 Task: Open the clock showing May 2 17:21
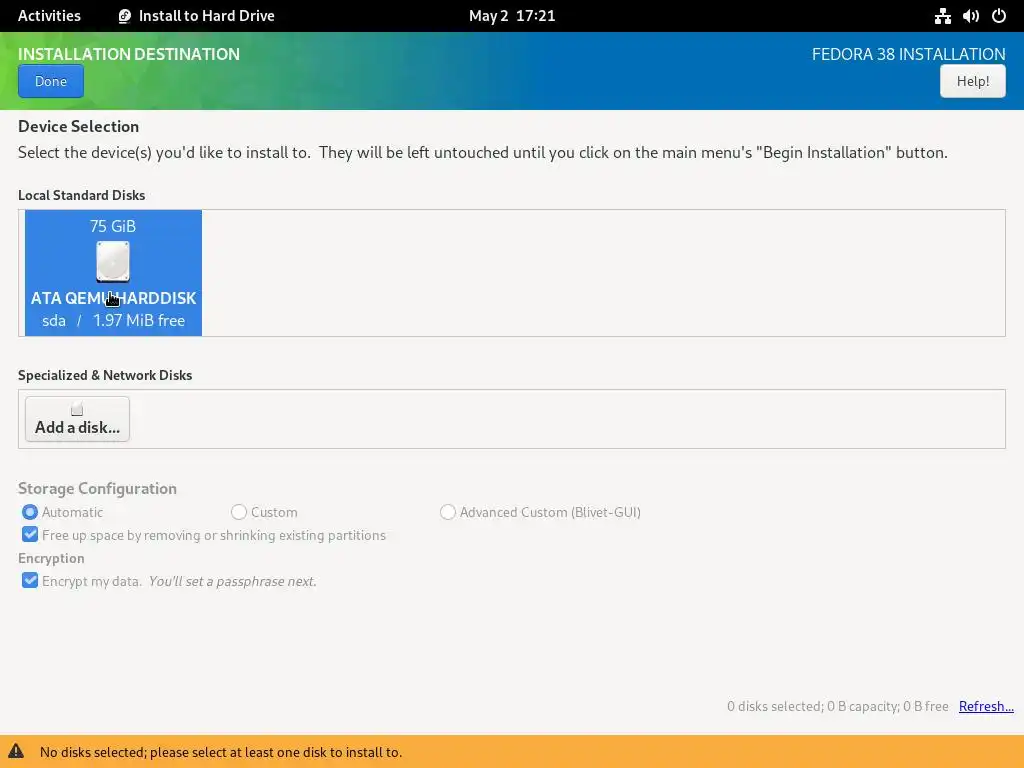point(512,16)
